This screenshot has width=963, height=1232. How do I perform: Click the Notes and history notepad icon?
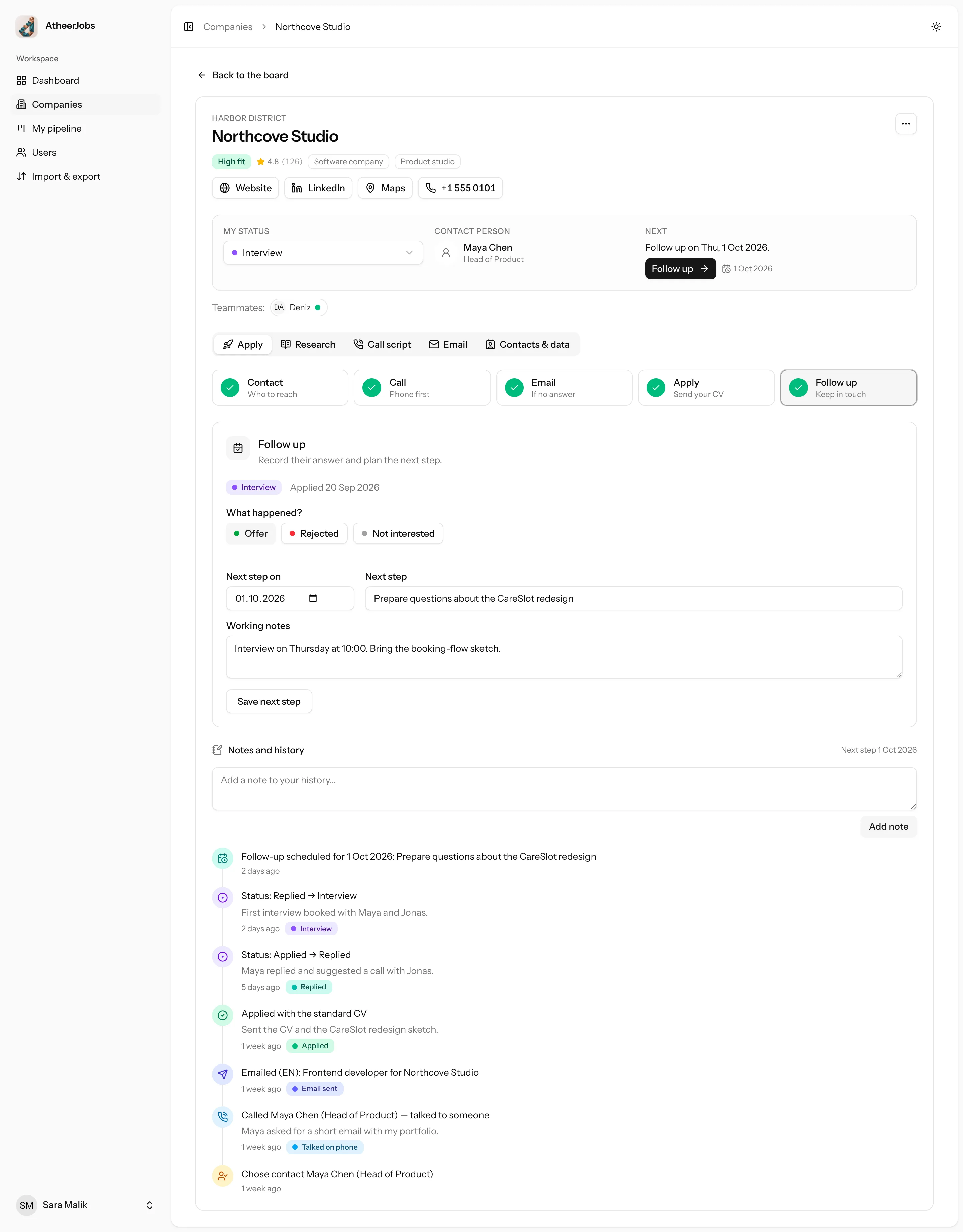(x=217, y=750)
